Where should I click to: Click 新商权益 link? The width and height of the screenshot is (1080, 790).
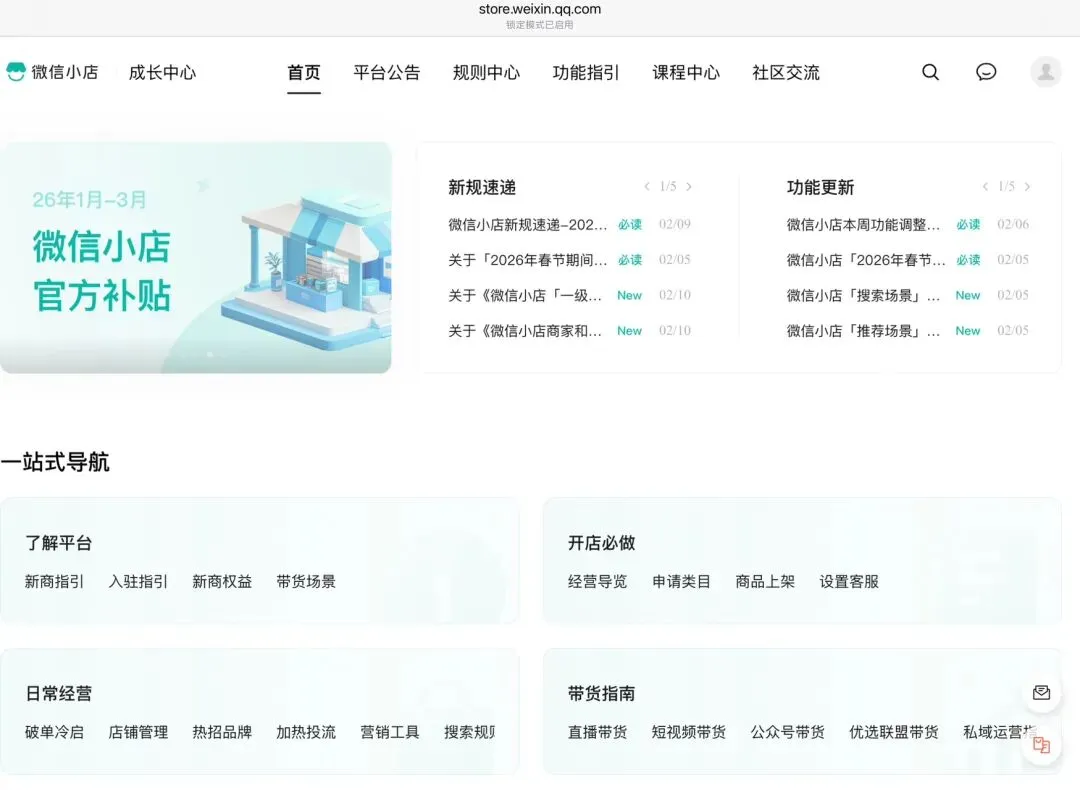coord(222,581)
